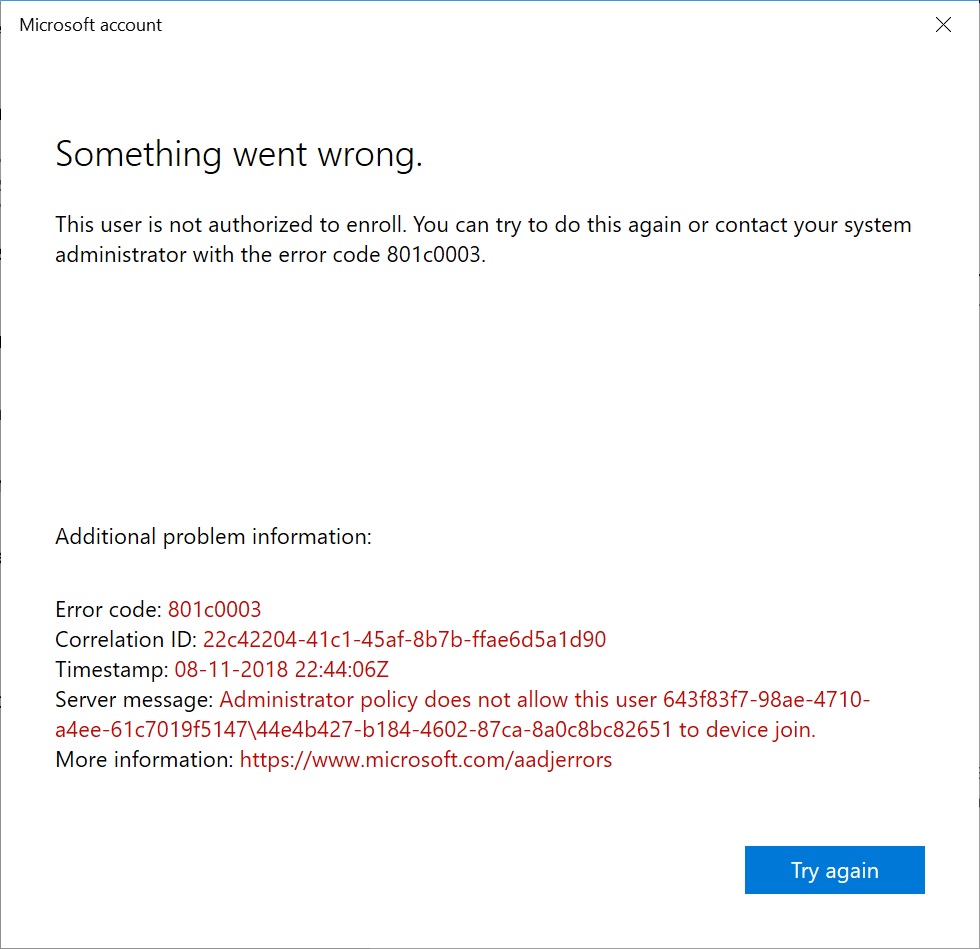This screenshot has width=980, height=949.
Task: Click the Correlation ID label
Action: click(126, 639)
